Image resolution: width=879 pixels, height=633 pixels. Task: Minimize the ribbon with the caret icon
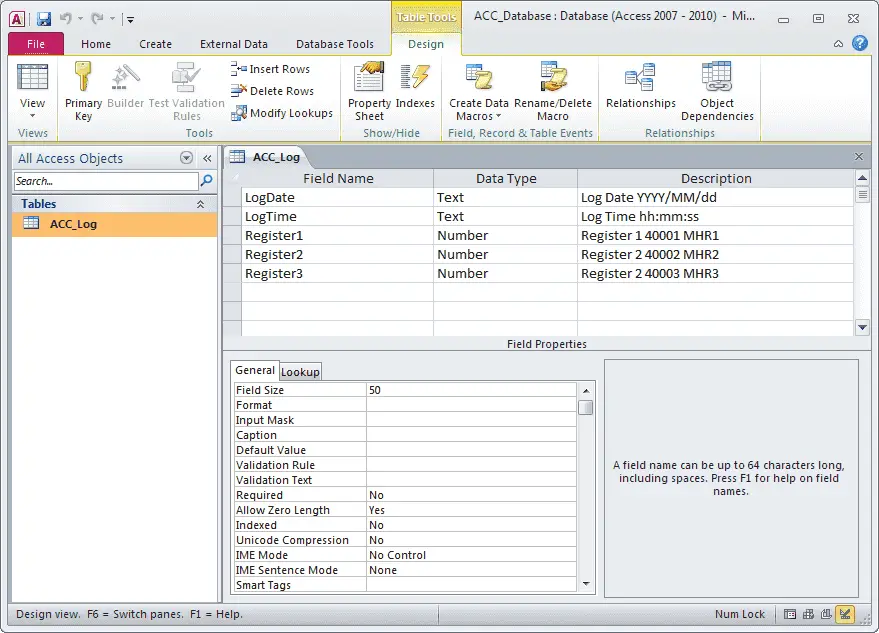[x=838, y=44]
